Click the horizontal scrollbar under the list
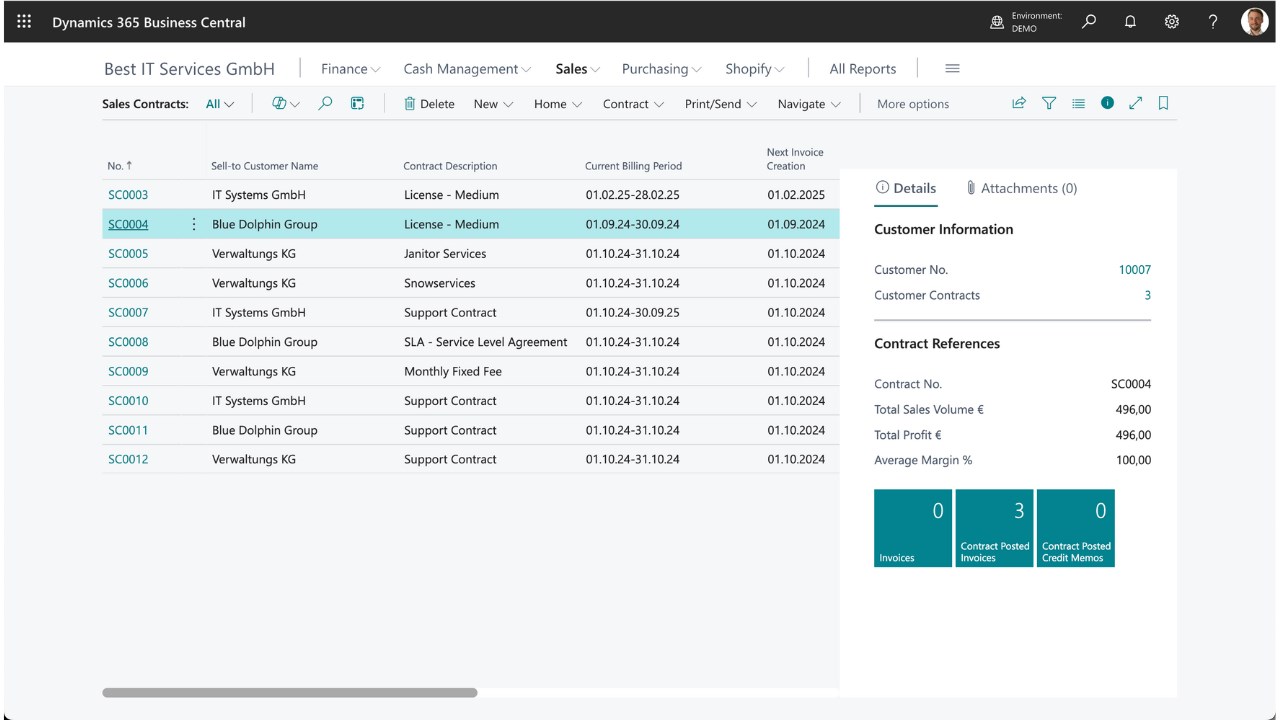This screenshot has height=720, width=1280. [x=290, y=692]
